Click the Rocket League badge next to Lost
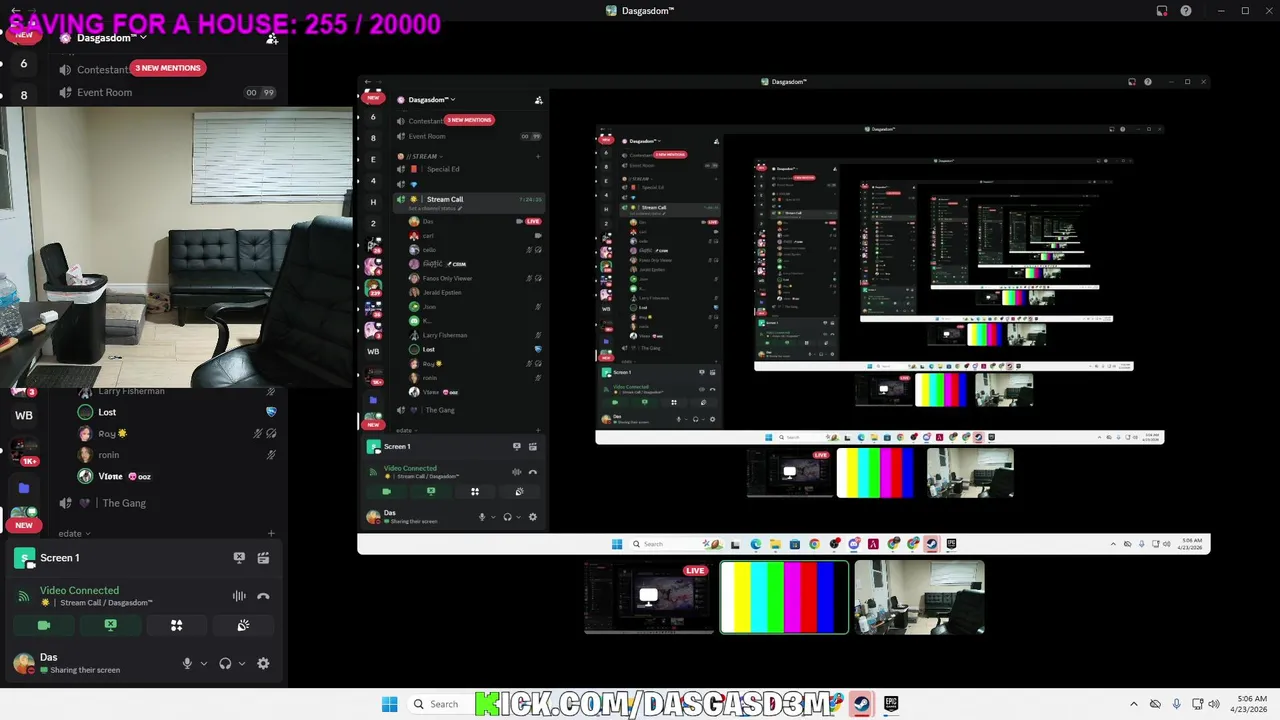The height and width of the screenshot is (720, 1280). coord(271,411)
